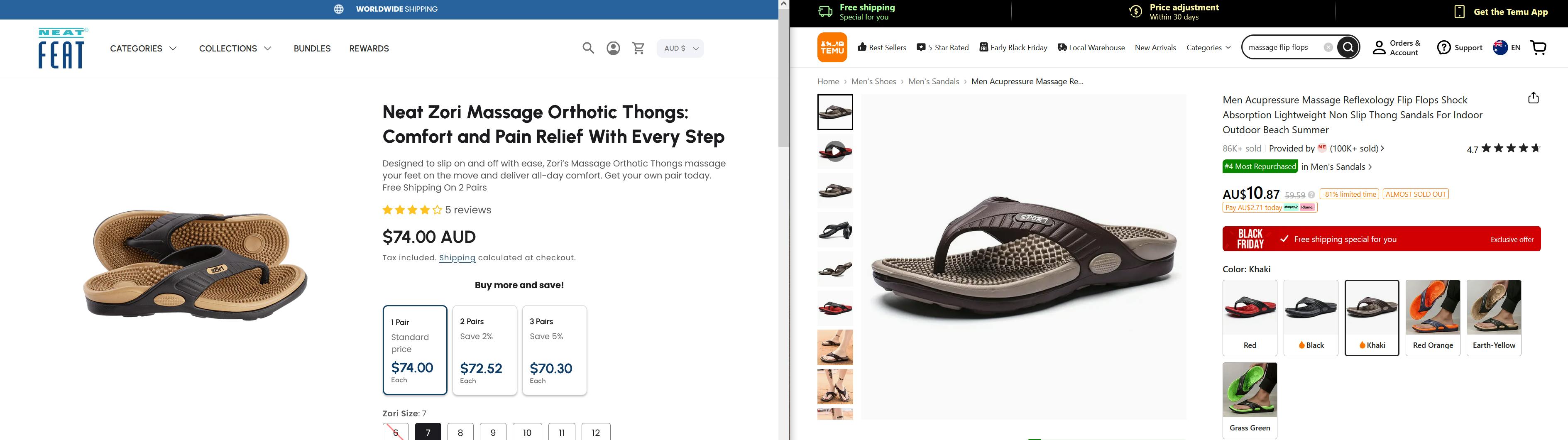Pick the Red color swatch
Screen dimensions: 1568x440
point(1249,317)
